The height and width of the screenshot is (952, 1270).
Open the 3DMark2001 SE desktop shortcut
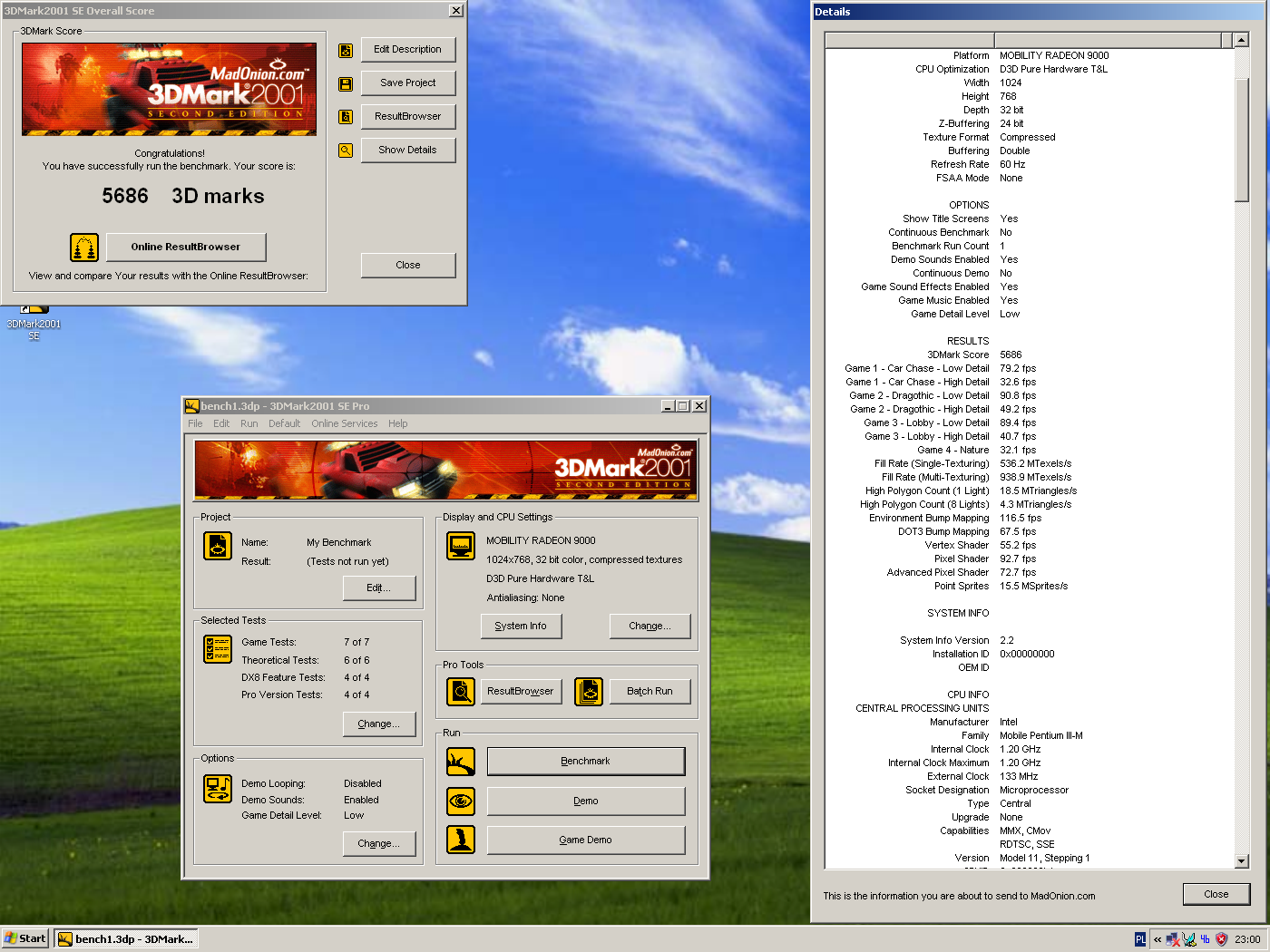coord(34,322)
